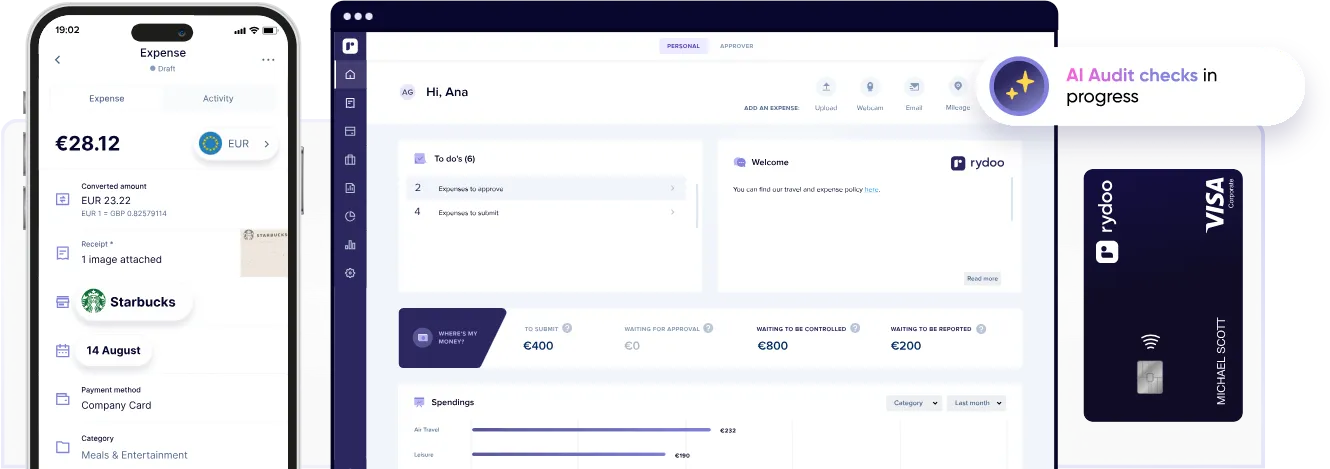This screenshot has width=1330, height=469.
Task: Open the expenses document icon in the sidebar
Action: tap(350, 103)
